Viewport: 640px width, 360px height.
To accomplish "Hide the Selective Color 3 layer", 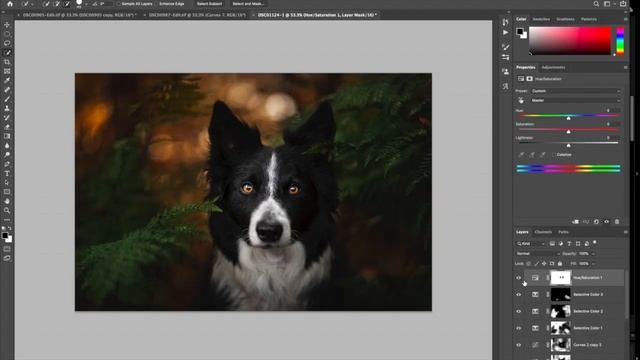I will point(518,294).
